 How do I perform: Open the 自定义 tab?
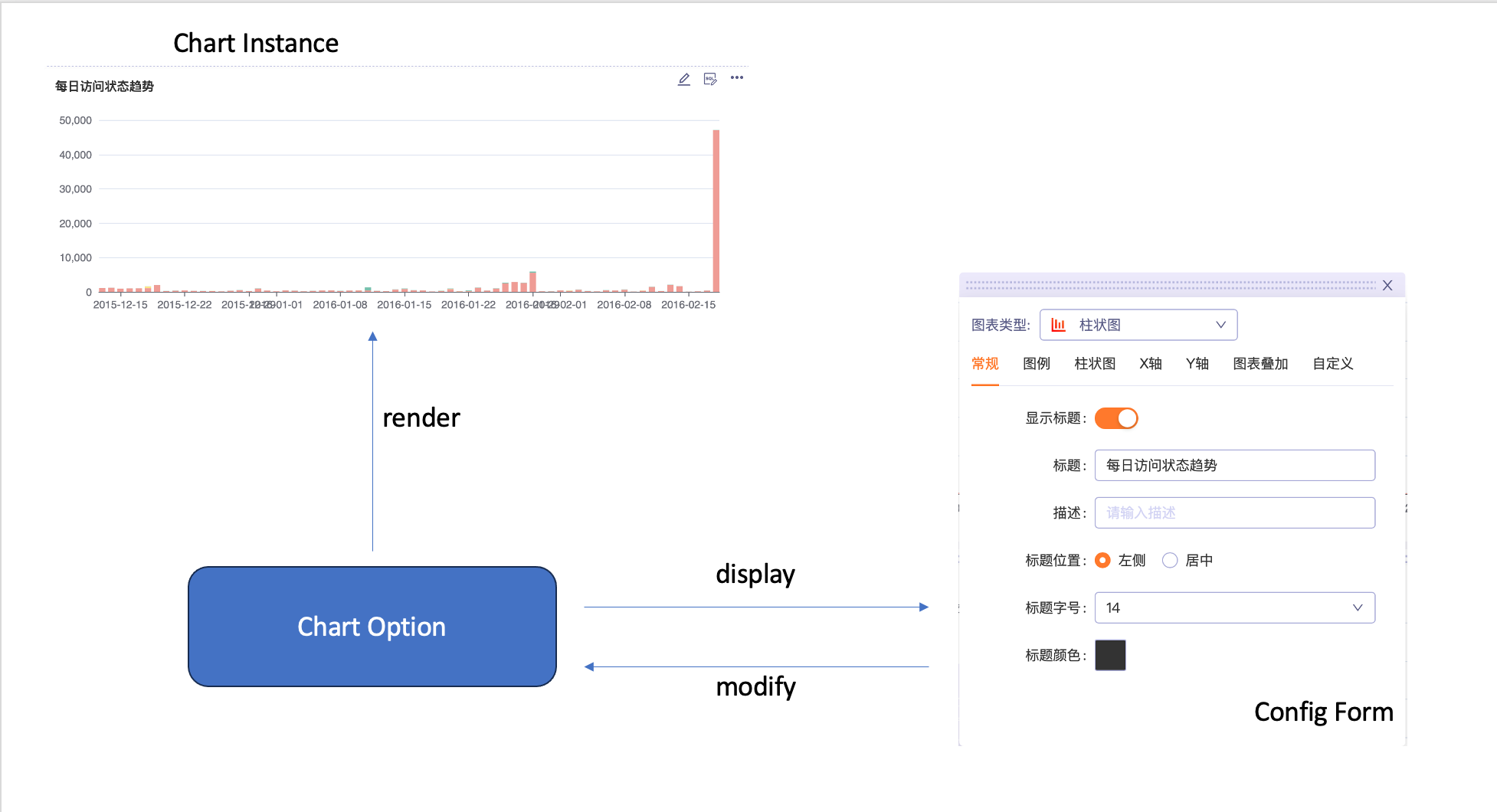(1333, 364)
